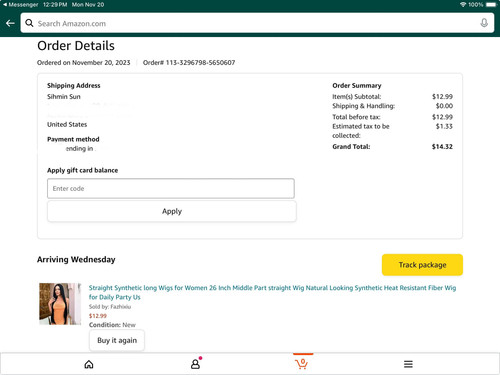Click the Track package button
Screen dimensions: 500x375
tap(422, 265)
